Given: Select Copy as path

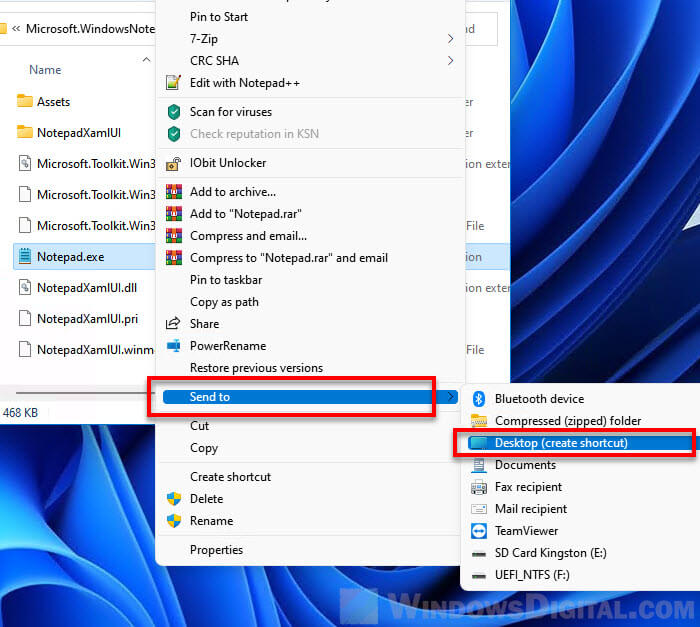Looking at the screenshot, I should [x=224, y=302].
